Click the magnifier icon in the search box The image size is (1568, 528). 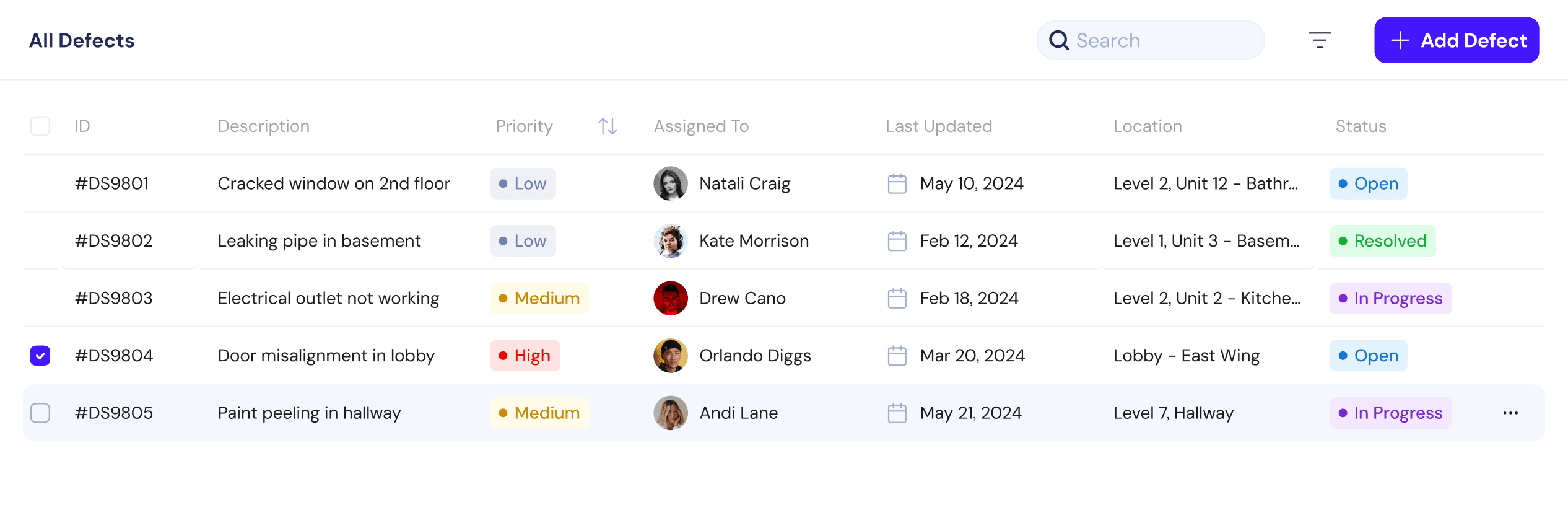1059,41
